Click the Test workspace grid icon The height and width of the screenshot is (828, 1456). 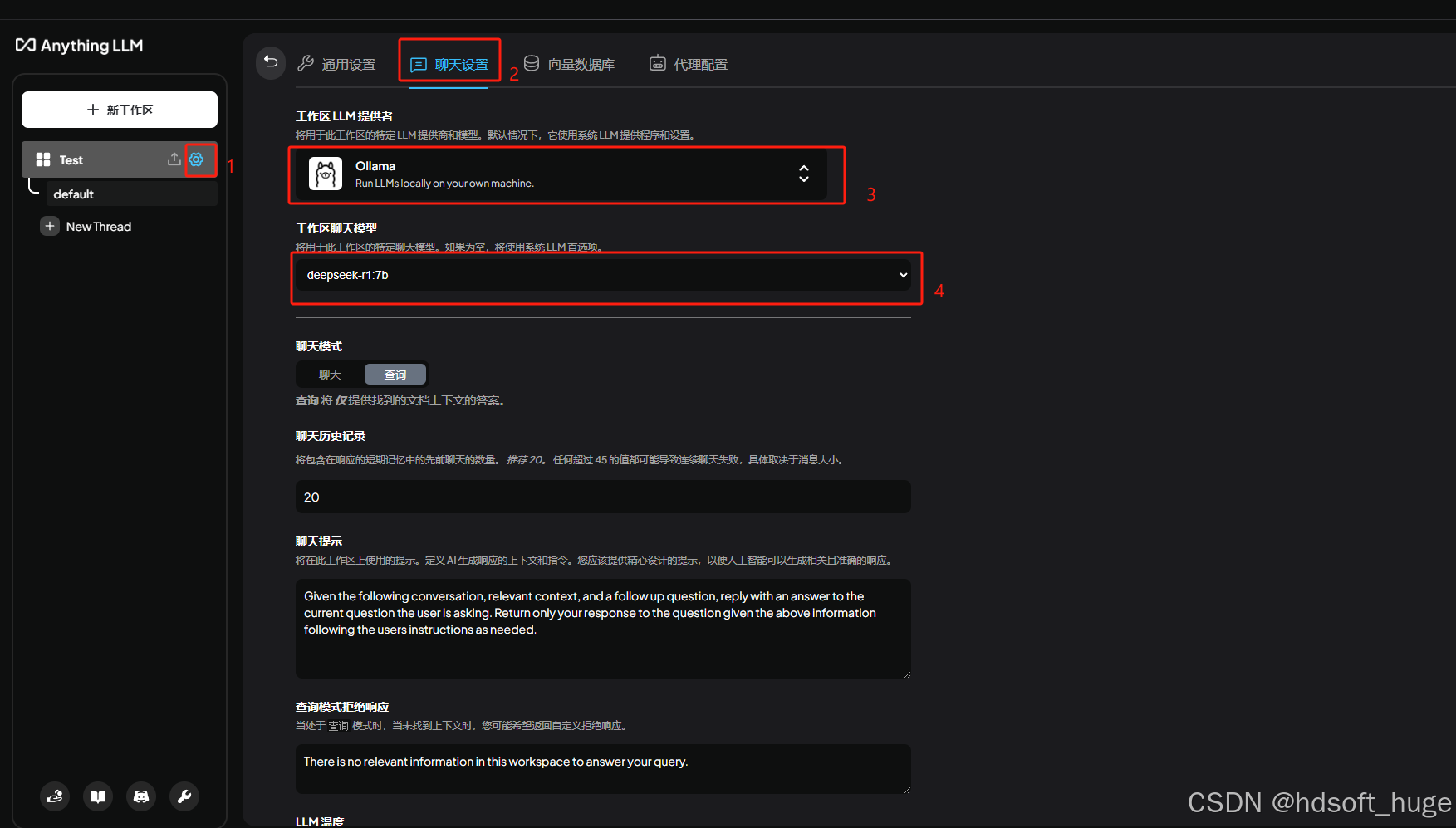pyautogui.click(x=43, y=159)
